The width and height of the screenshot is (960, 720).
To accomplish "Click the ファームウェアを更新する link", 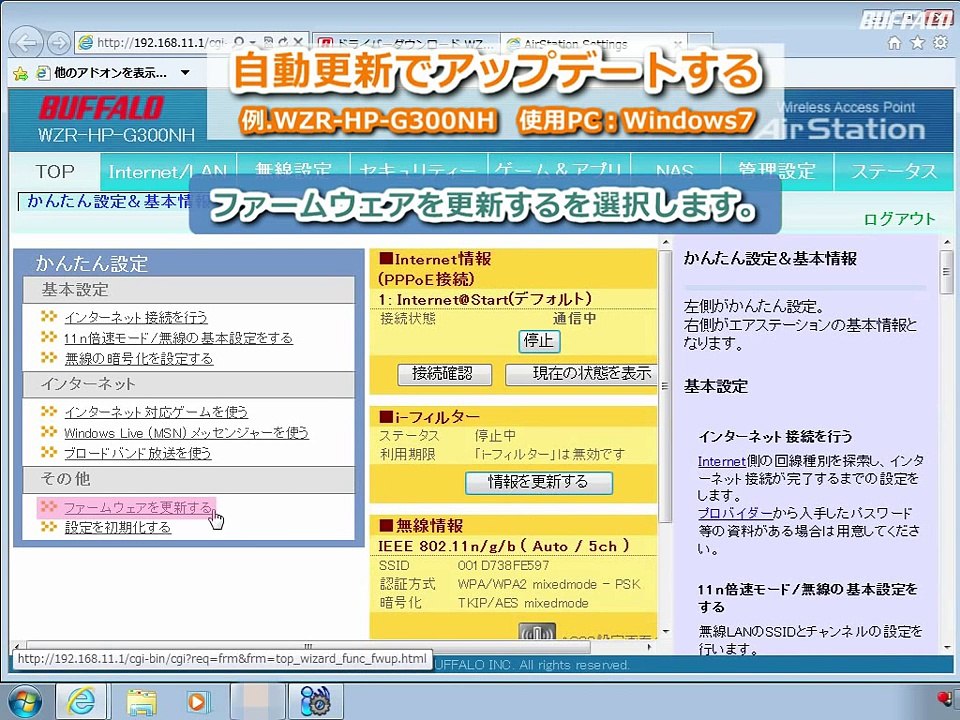I will (138, 508).
